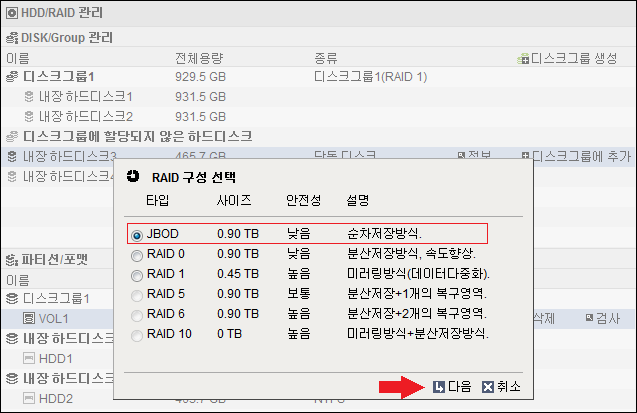Click the HDD/RAID 관리 header icon
637x413 pixels.
(x=12, y=13)
